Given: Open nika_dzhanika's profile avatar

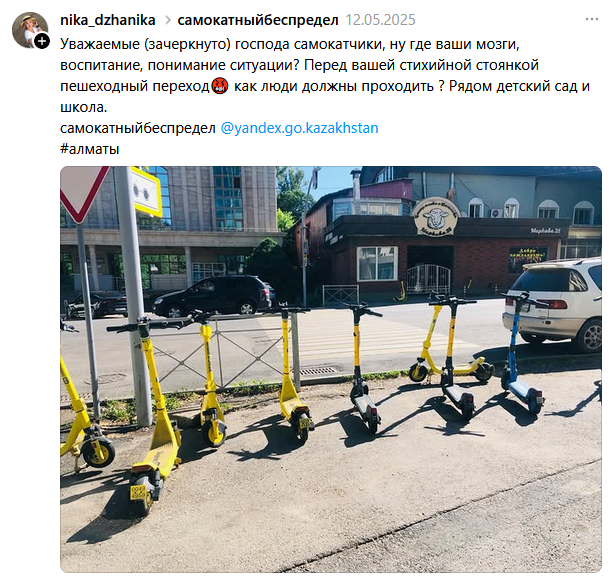Looking at the screenshot, I should pyautogui.click(x=30, y=30).
